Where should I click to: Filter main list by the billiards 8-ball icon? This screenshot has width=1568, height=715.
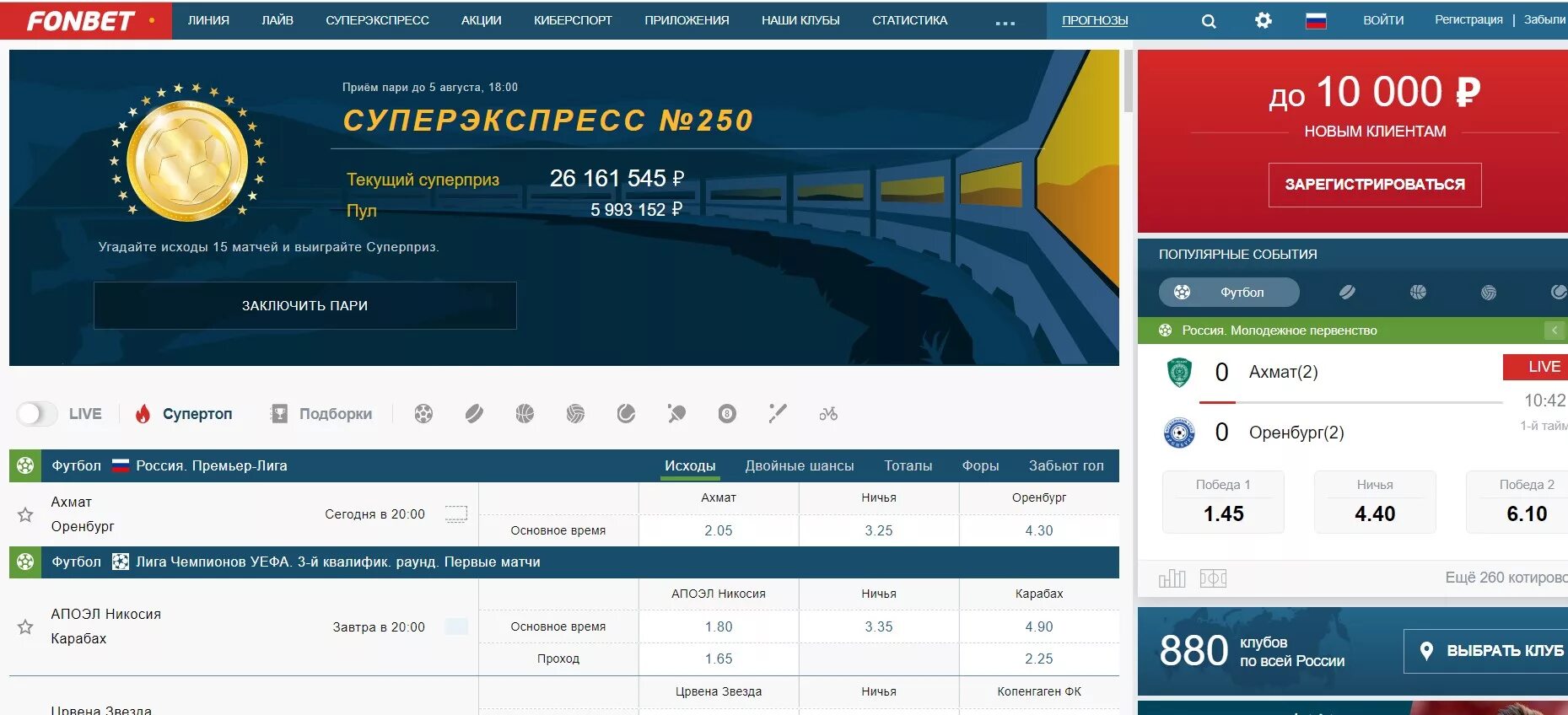pos(727,414)
